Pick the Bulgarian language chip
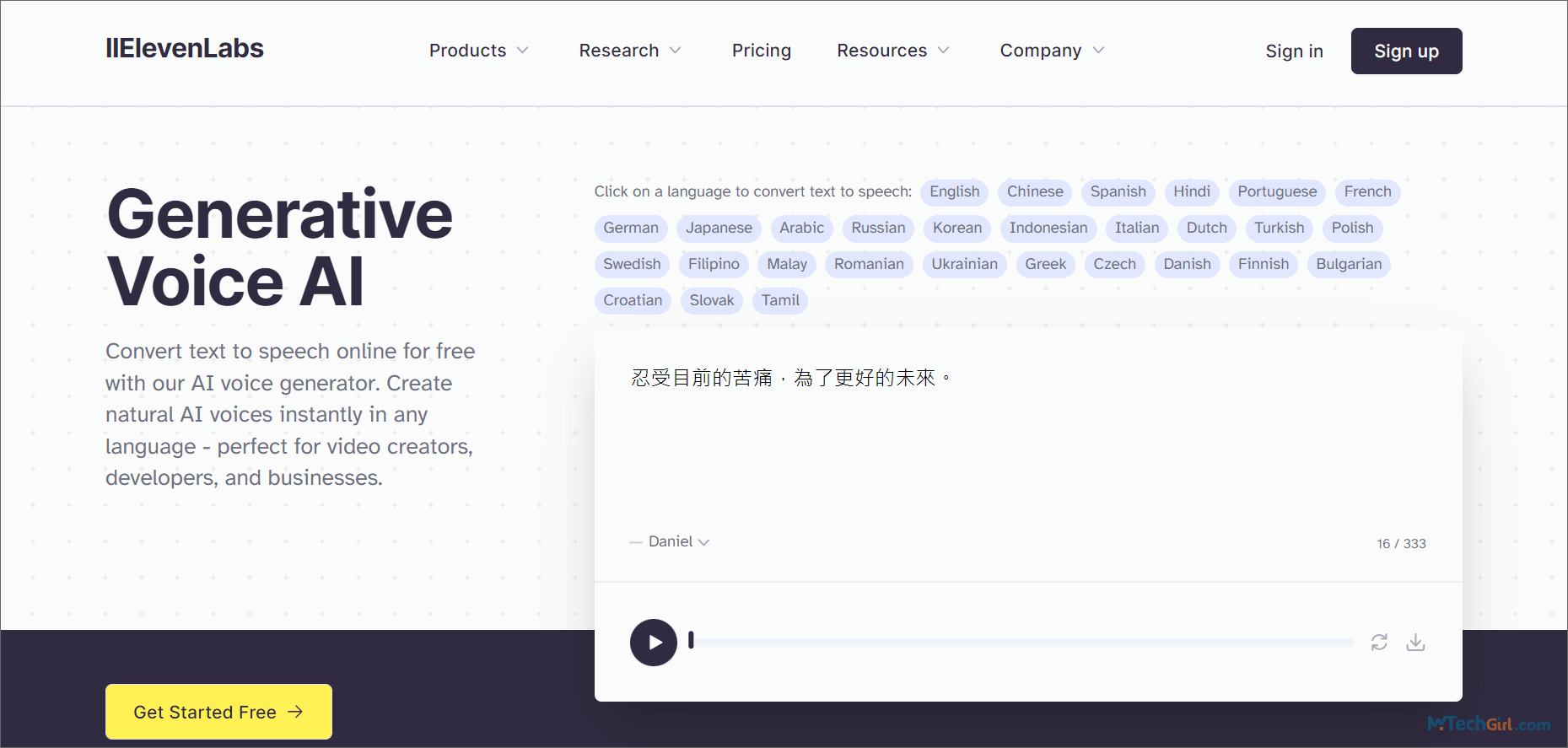Screen dimensions: 1568x748 point(1349,265)
